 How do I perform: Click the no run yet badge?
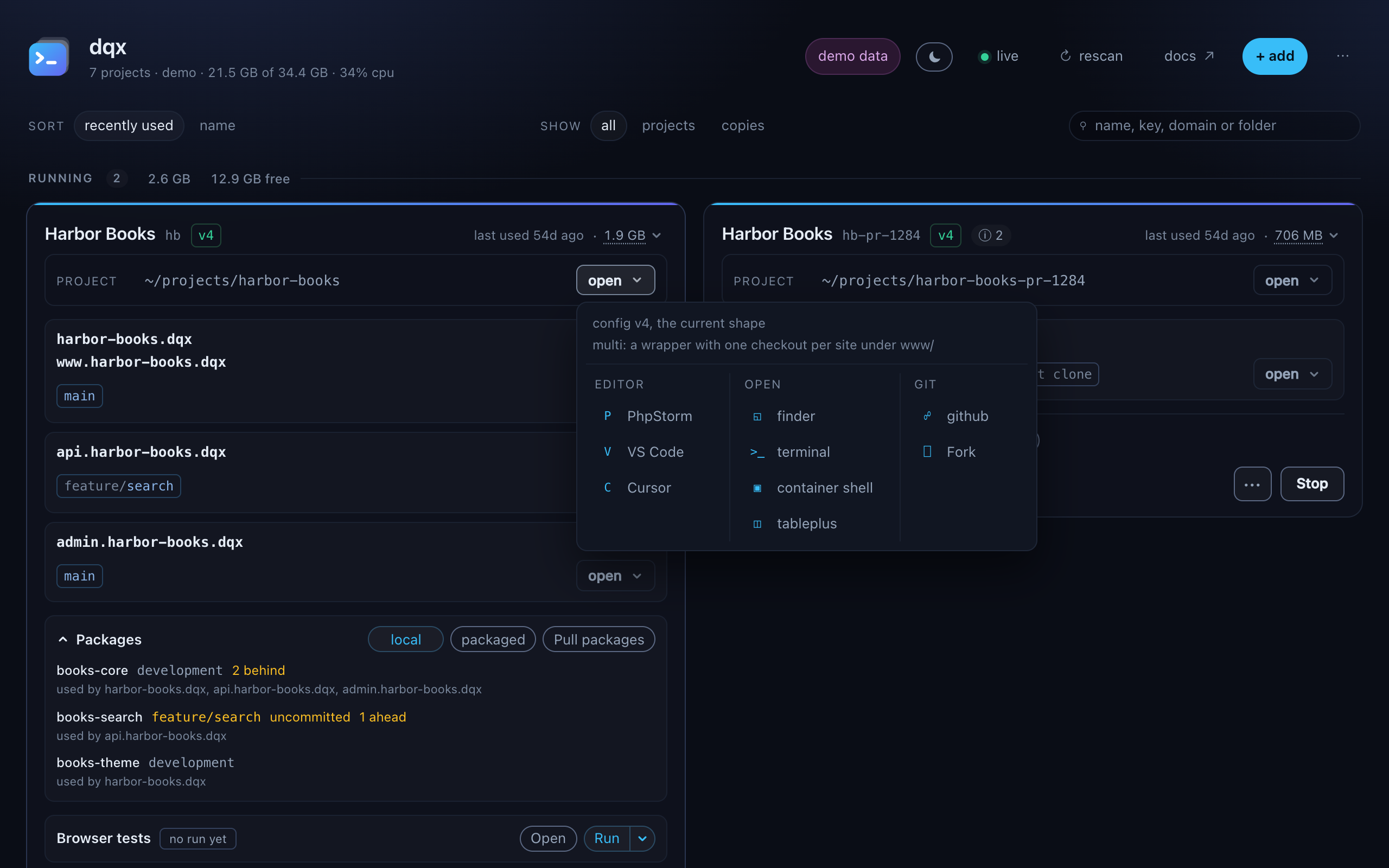click(x=198, y=839)
